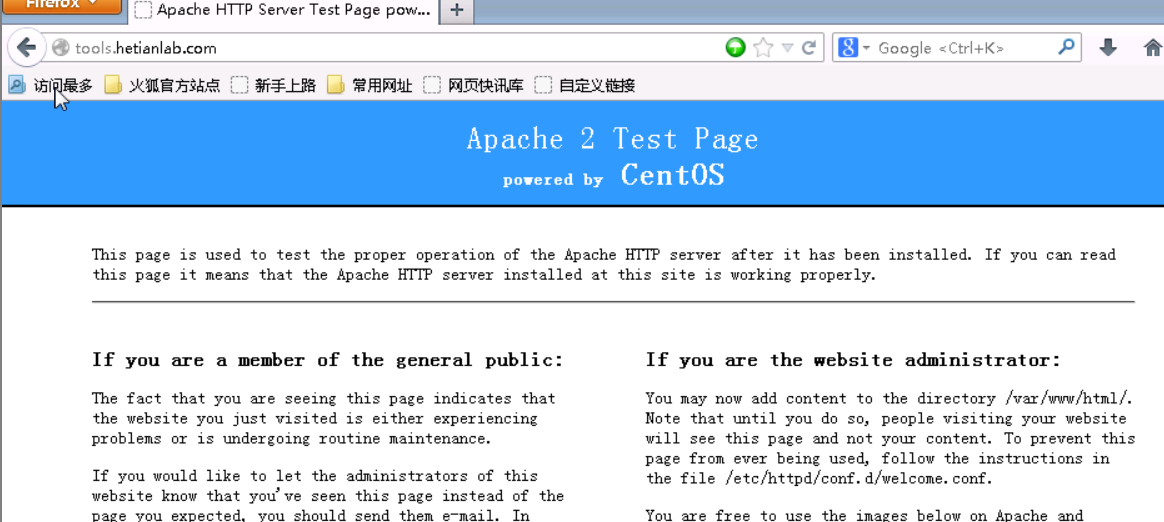
Task: Click the powered by CentOS text
Action: (613, 175)
